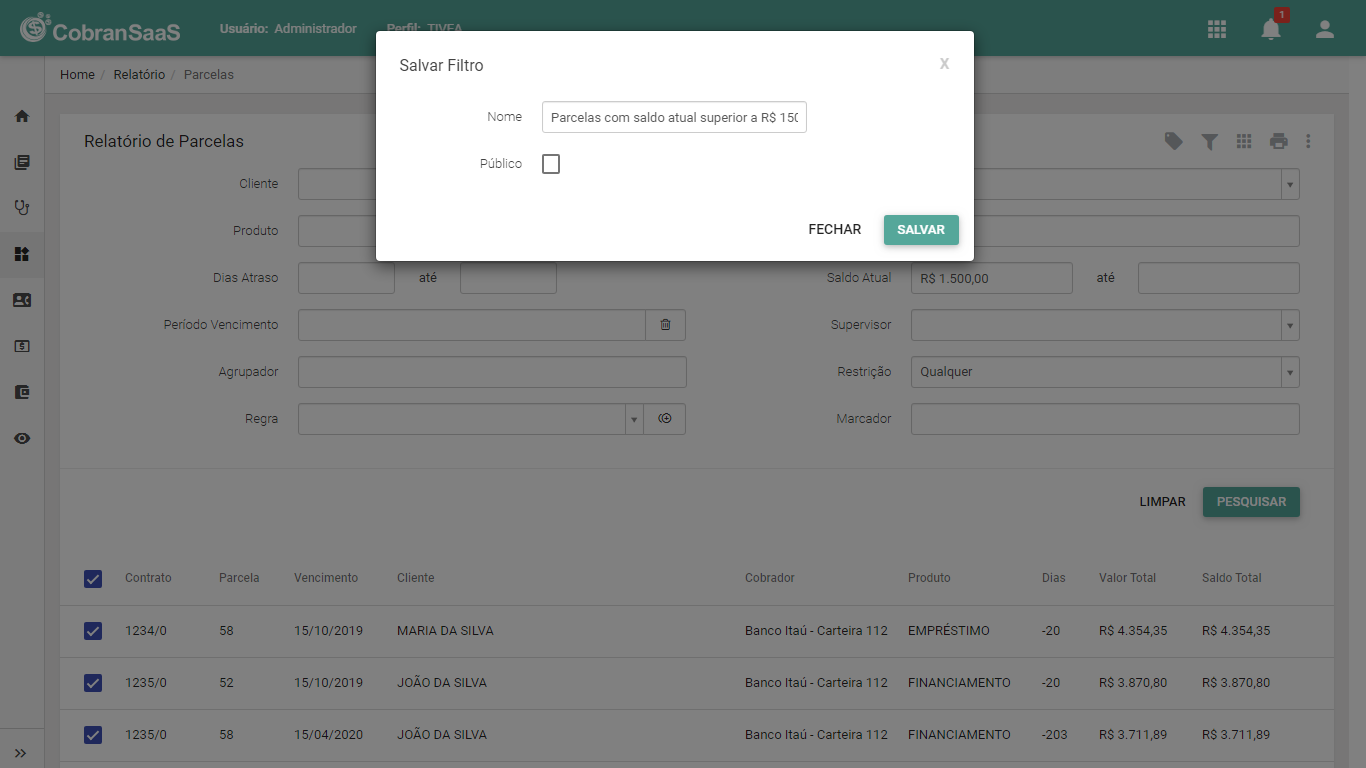Open the apps grid icon in header
The image size is (1366, 768).
point(1217,29)
